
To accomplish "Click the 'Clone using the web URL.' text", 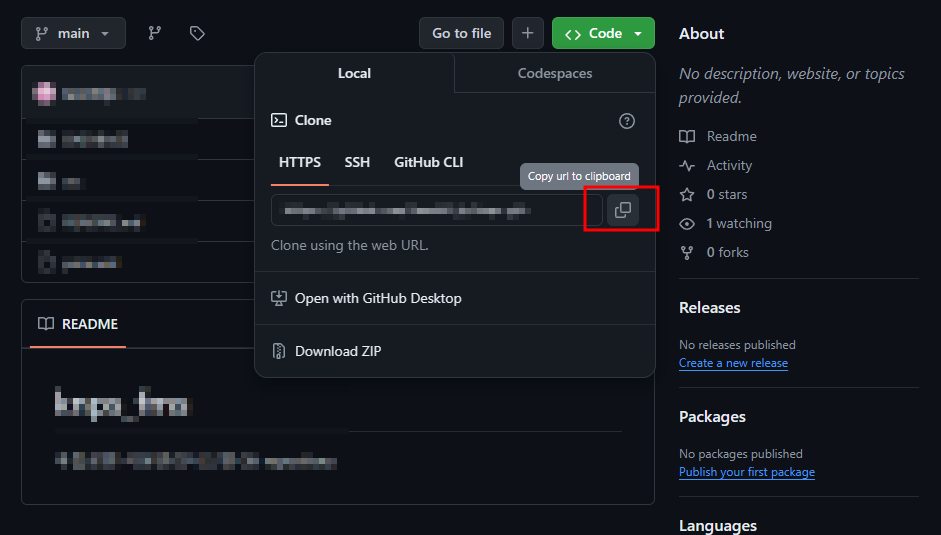I will point(349,246).
